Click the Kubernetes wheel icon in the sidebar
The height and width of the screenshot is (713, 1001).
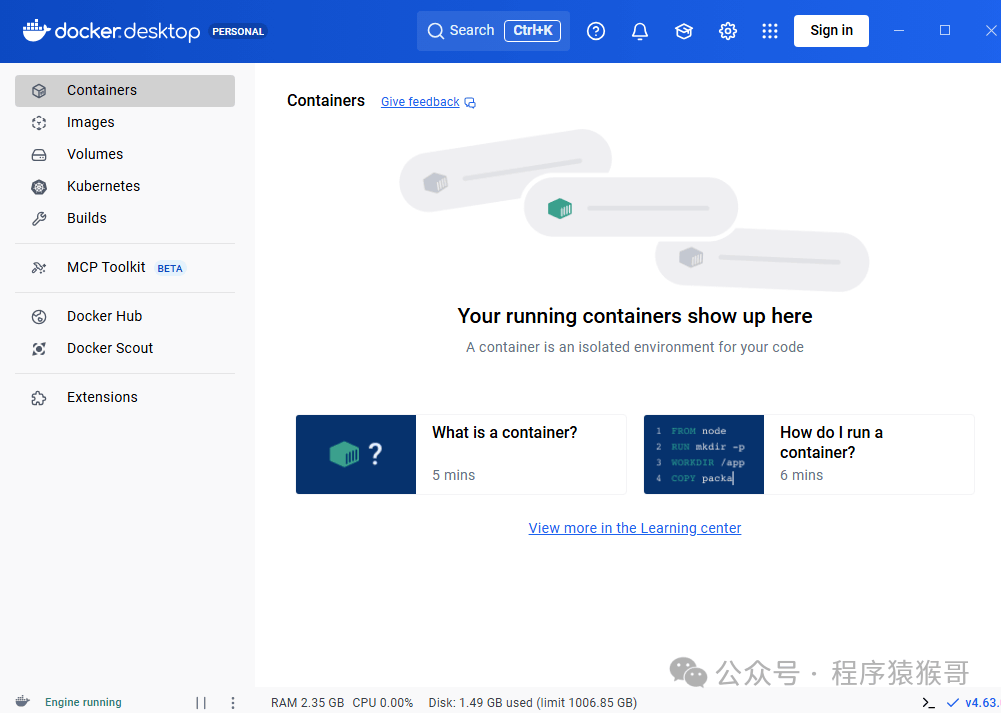[39, 187]
